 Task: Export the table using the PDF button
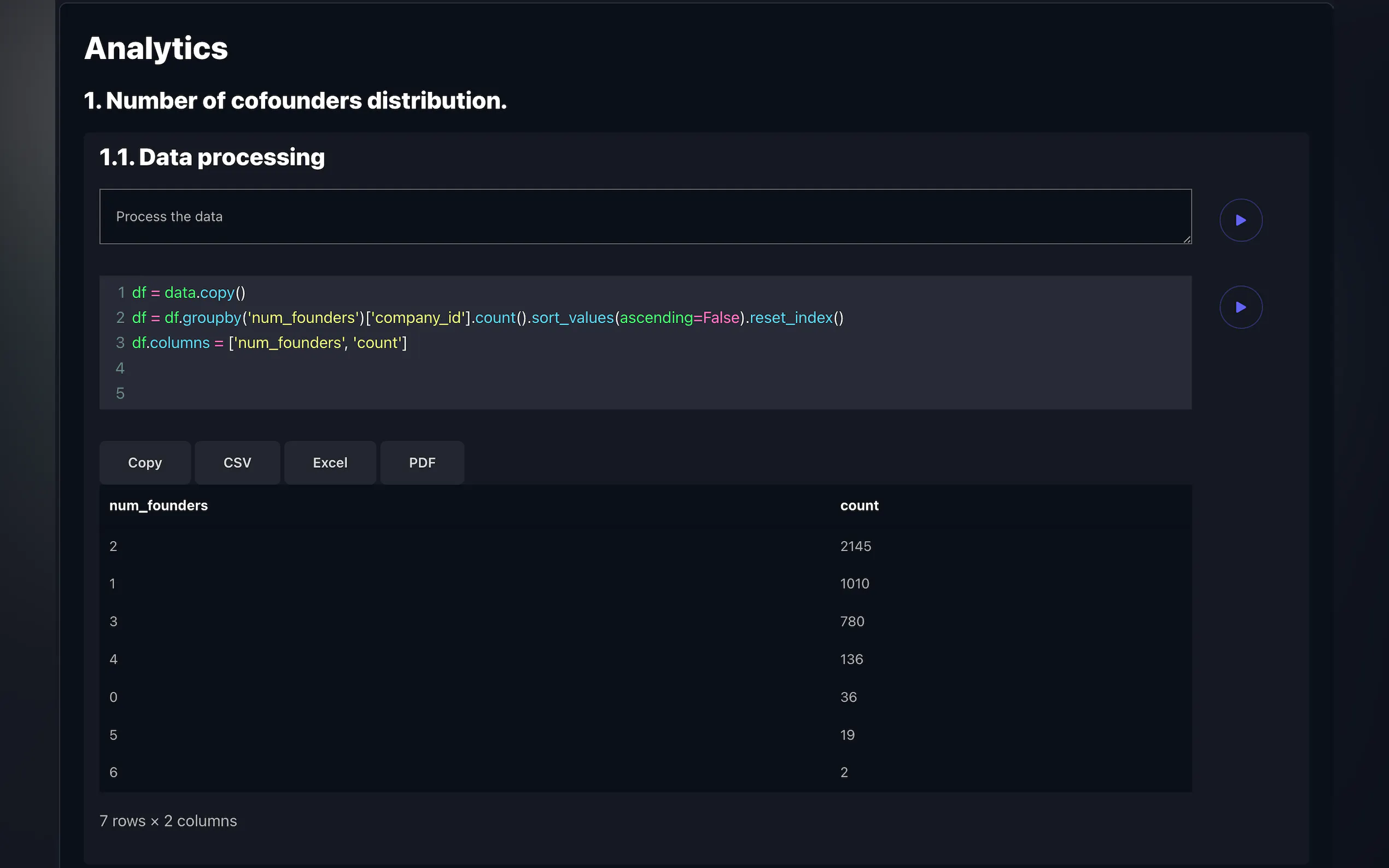422,462
